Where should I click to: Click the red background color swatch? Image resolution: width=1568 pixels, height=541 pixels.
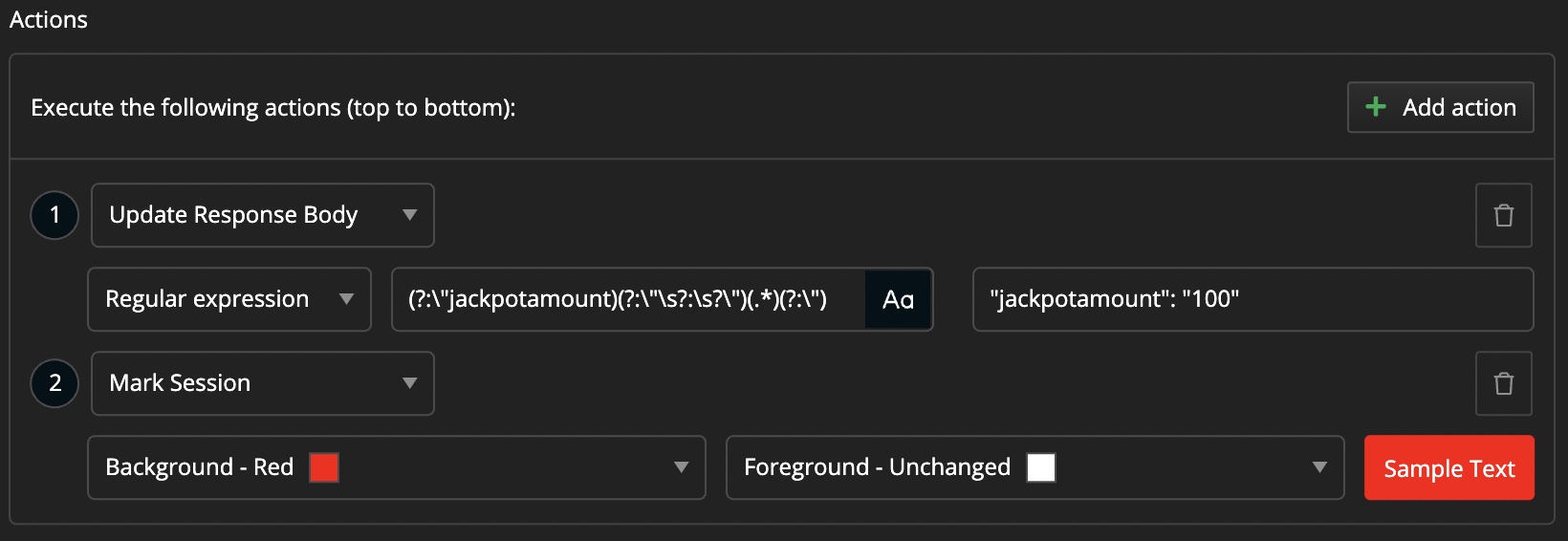pos(324,467)
